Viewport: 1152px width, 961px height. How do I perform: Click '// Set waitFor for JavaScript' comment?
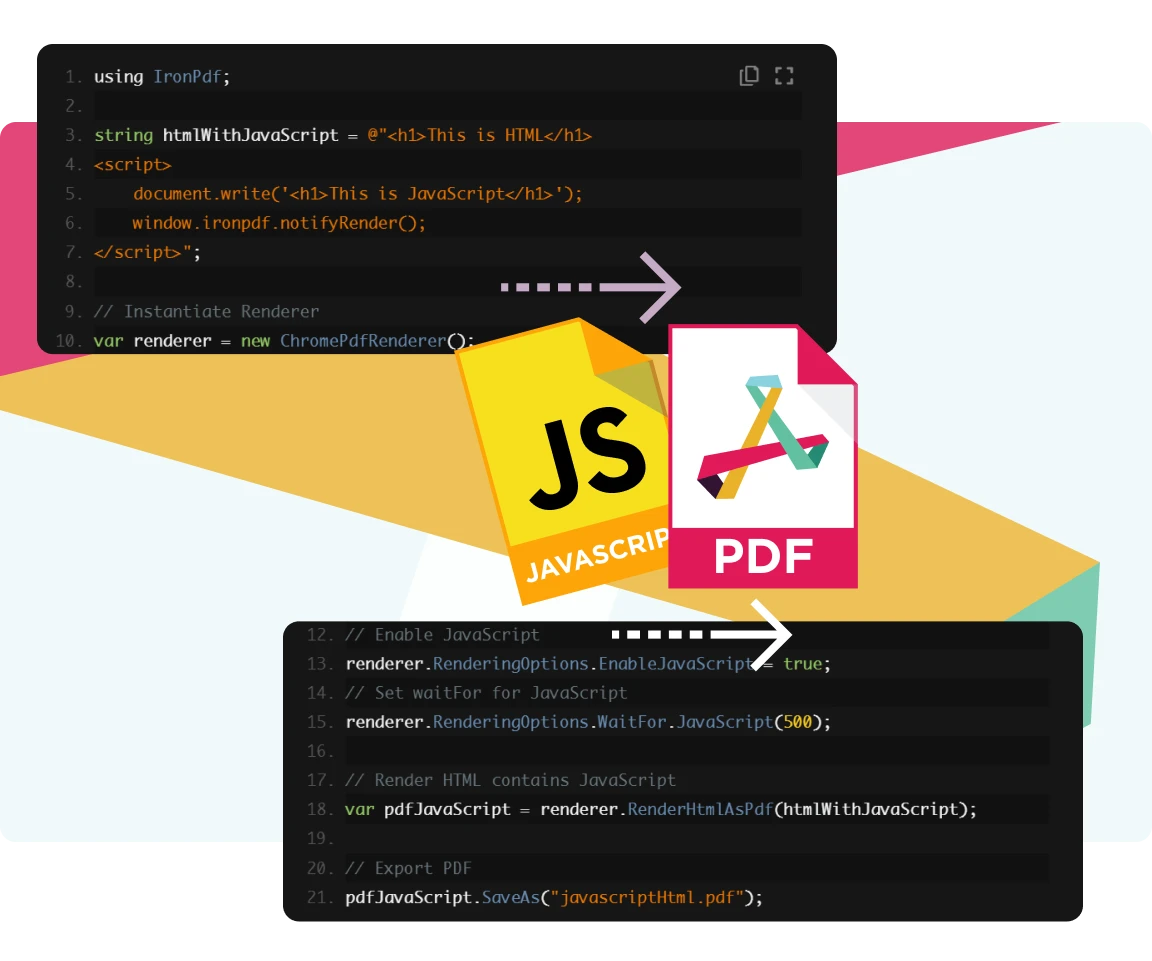click(486, 693)
